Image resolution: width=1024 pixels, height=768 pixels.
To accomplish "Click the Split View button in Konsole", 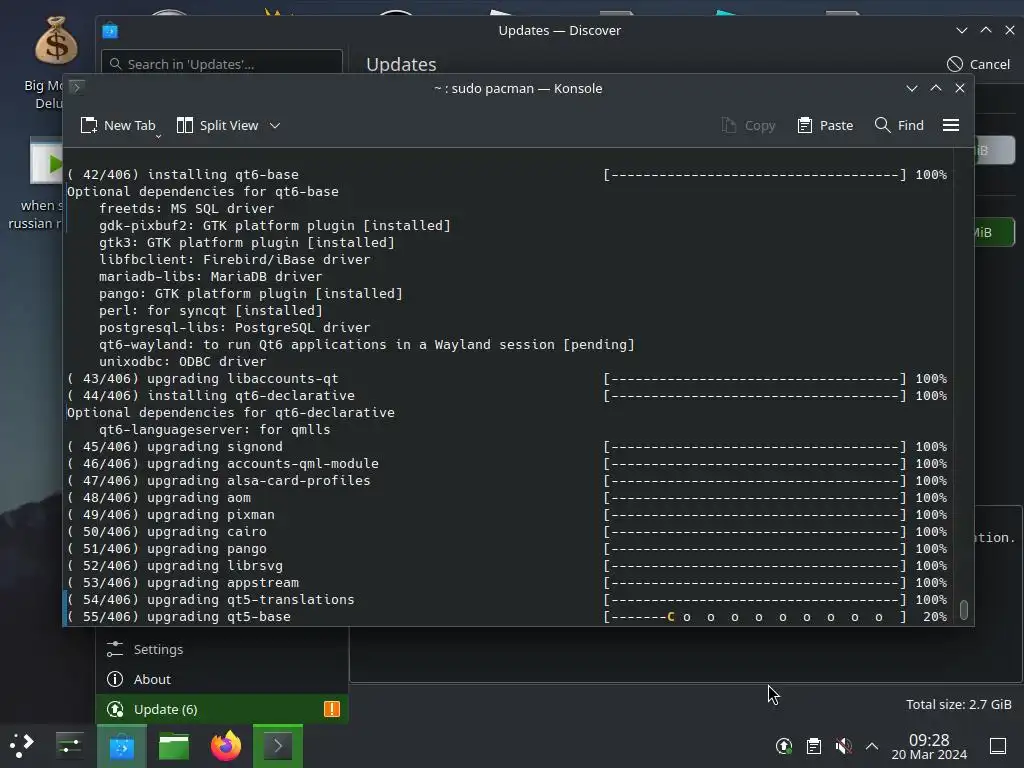I will click(217, 125).
